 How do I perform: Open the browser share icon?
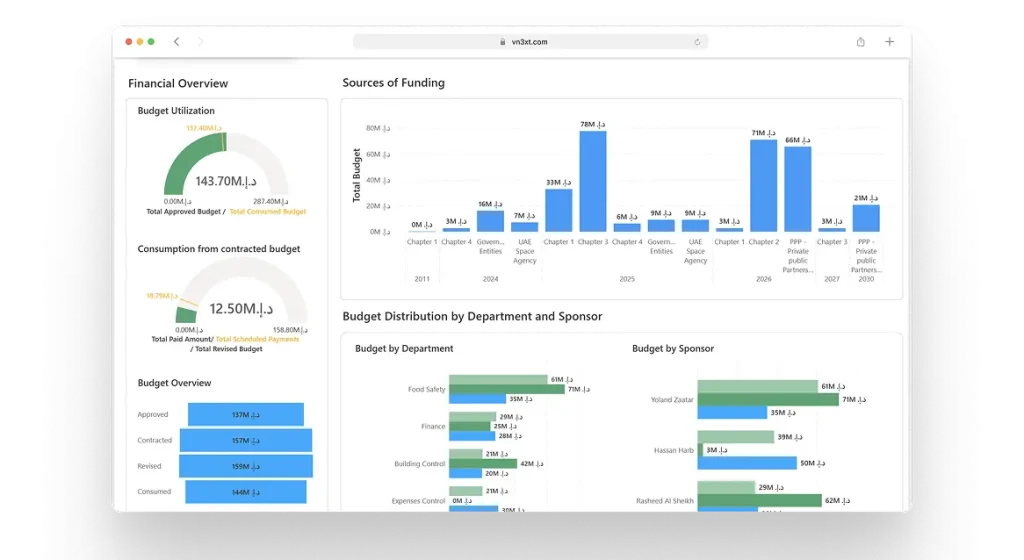pos(860,42)
